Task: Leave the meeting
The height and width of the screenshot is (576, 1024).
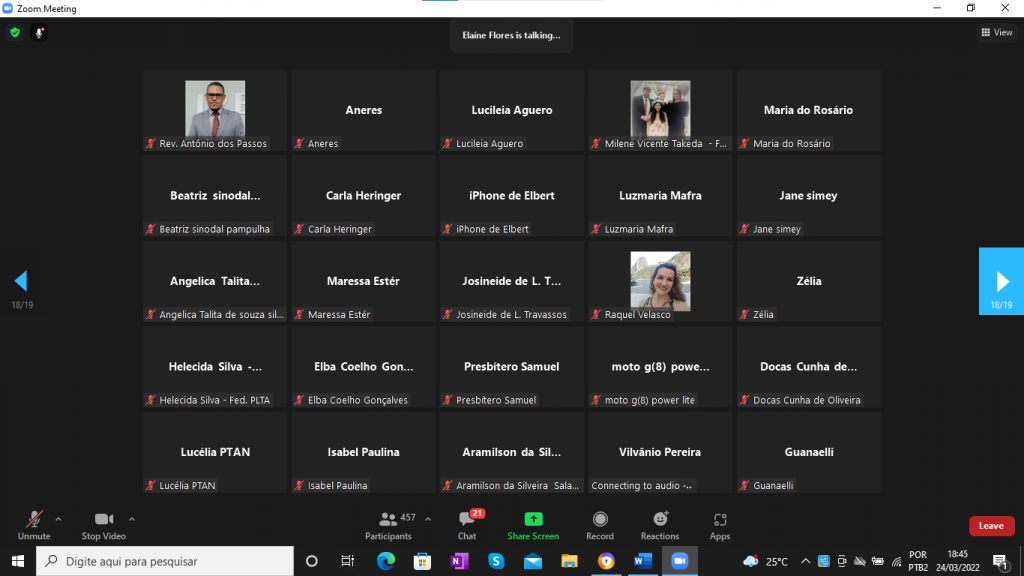Action: 991,526
